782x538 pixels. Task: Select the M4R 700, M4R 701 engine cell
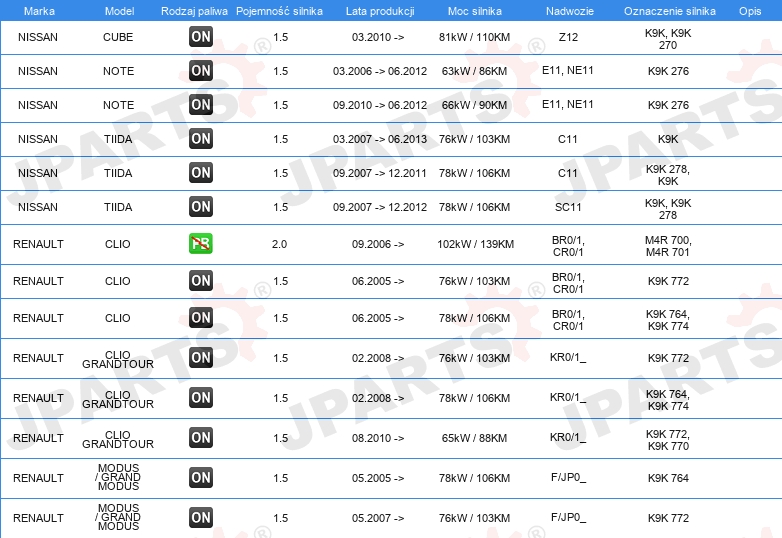pos(668,246)
